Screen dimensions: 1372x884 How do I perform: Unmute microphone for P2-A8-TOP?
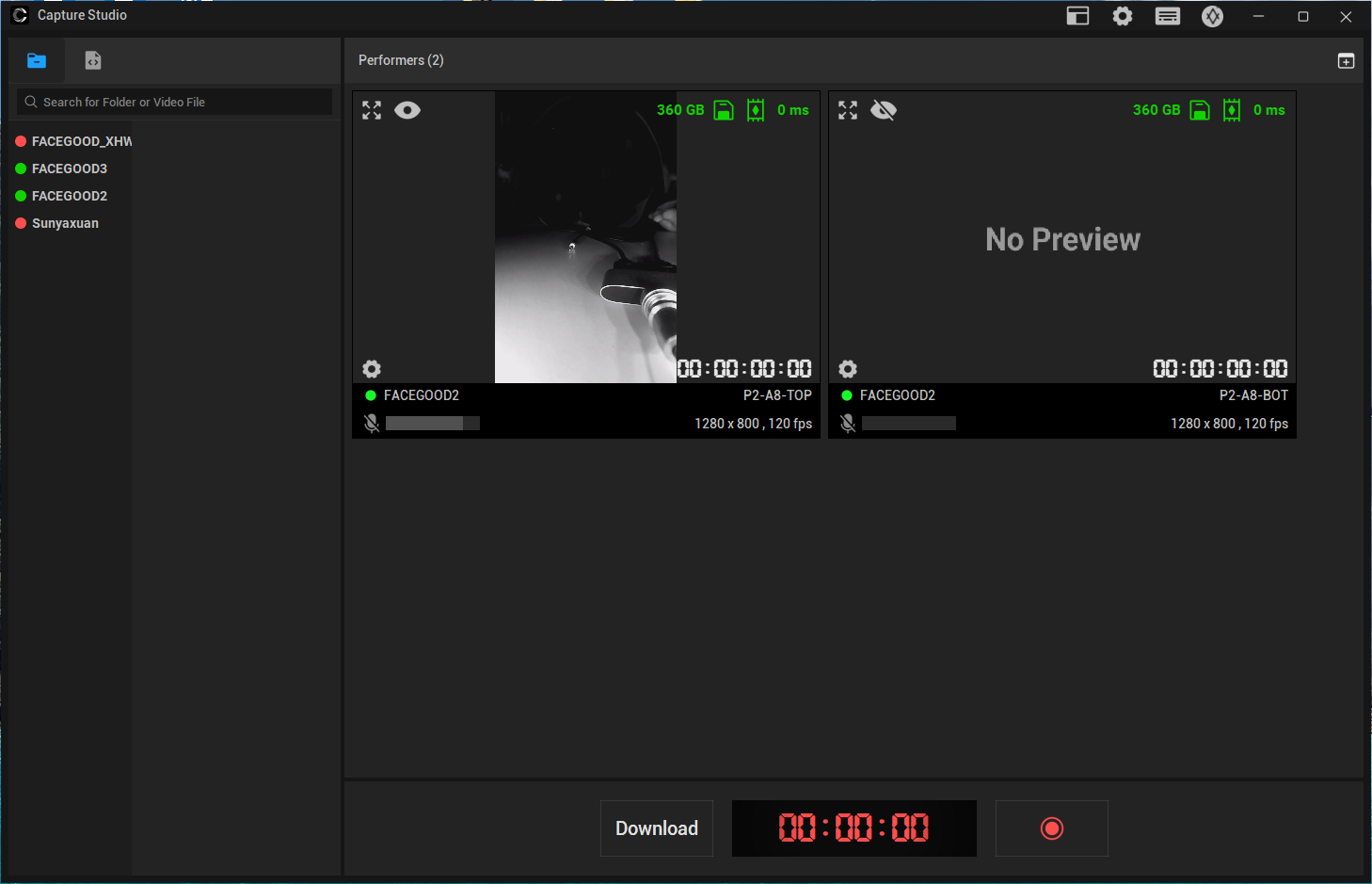pos(372,424)
